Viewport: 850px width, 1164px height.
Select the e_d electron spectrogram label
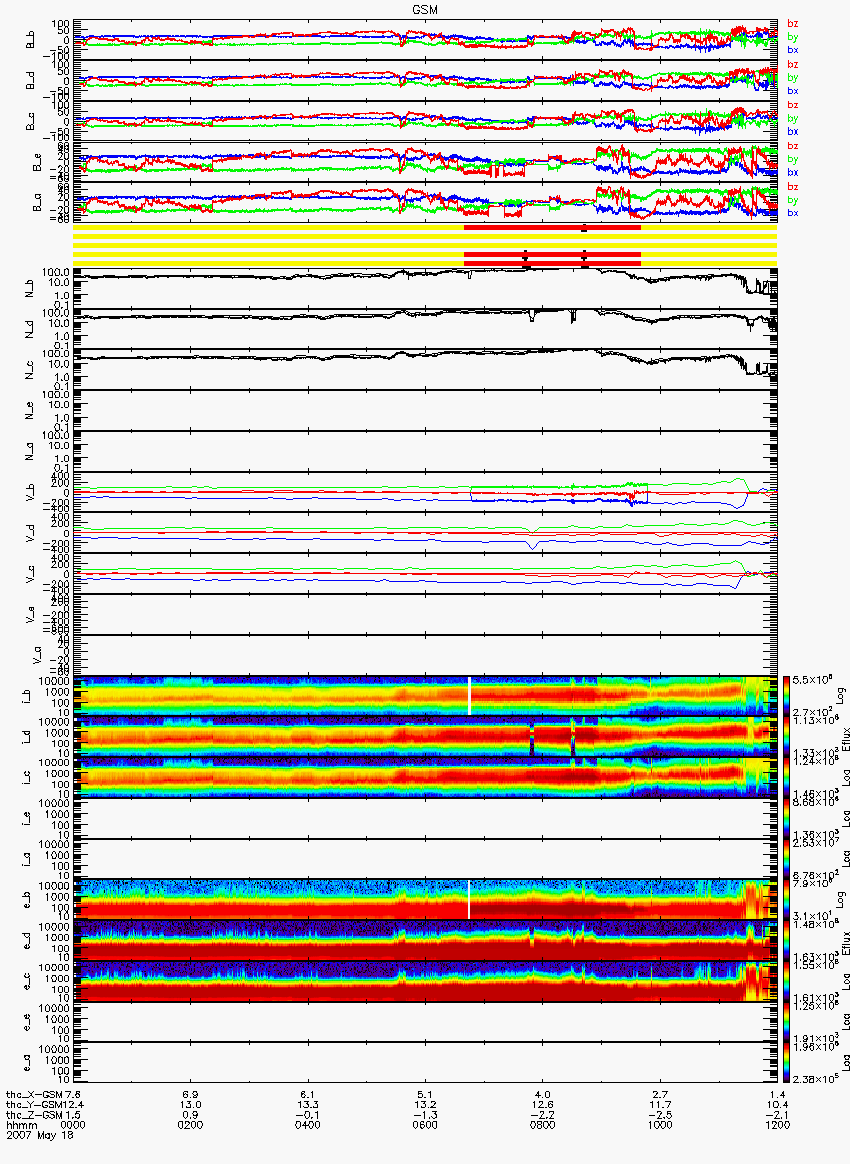(x=26, y=940)
